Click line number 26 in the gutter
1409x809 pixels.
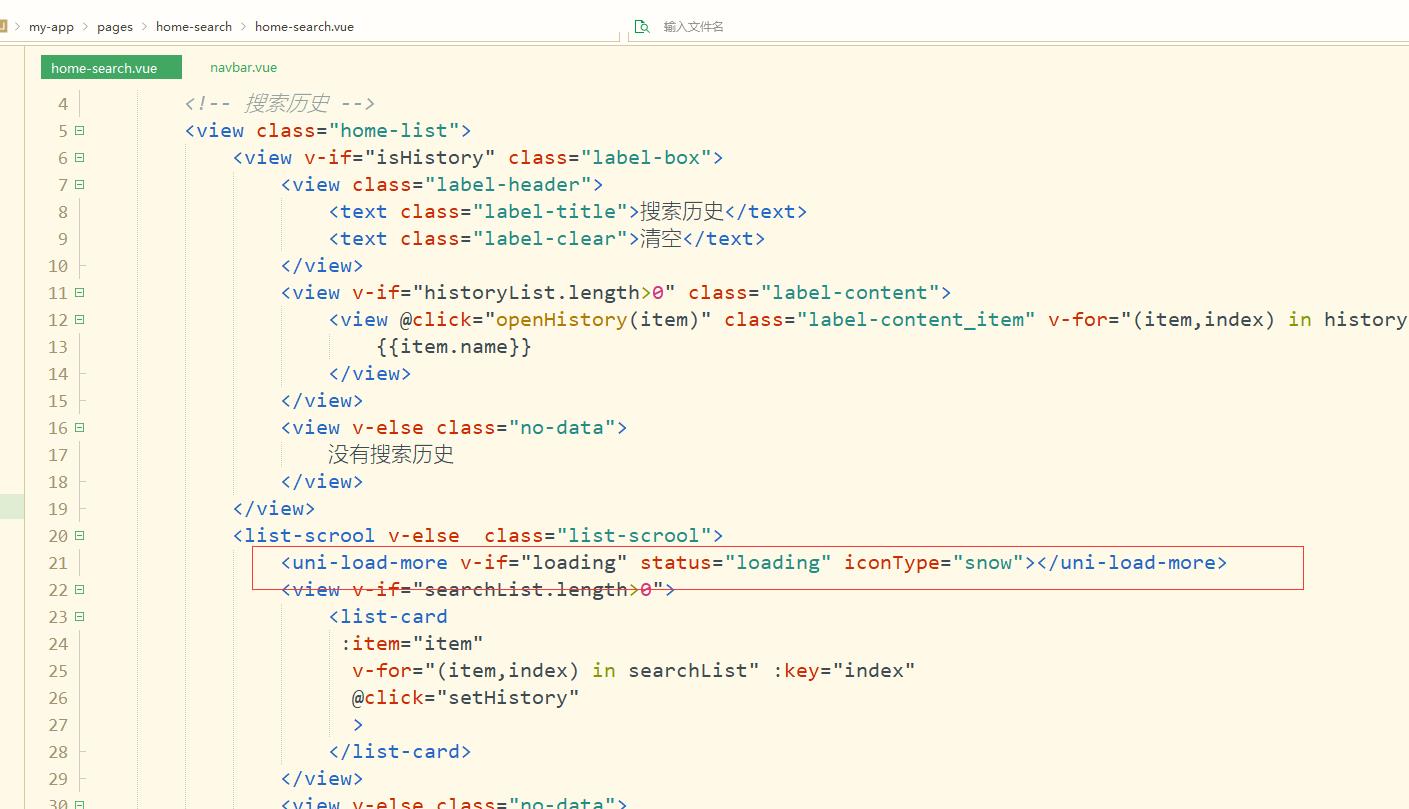pyautogui.click(x=58, y=698)
